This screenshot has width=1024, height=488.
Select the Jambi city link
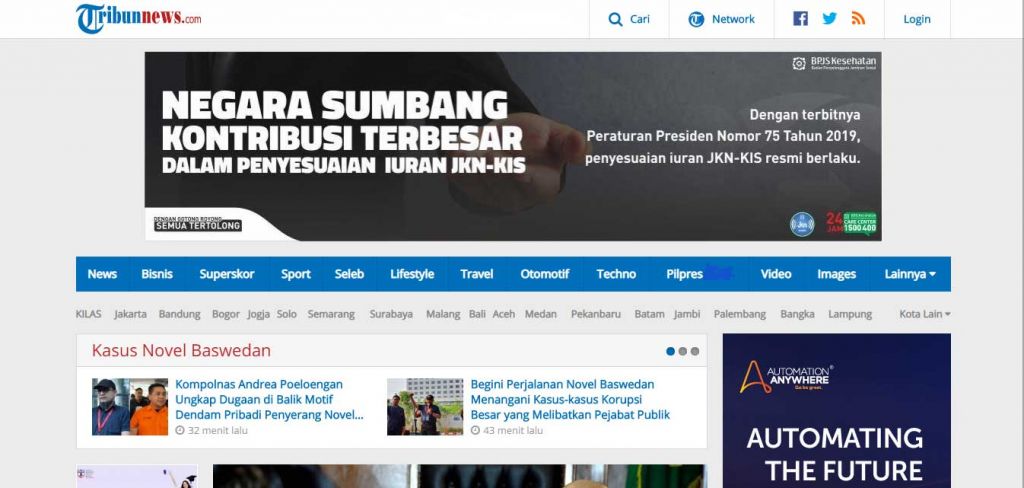687,314
